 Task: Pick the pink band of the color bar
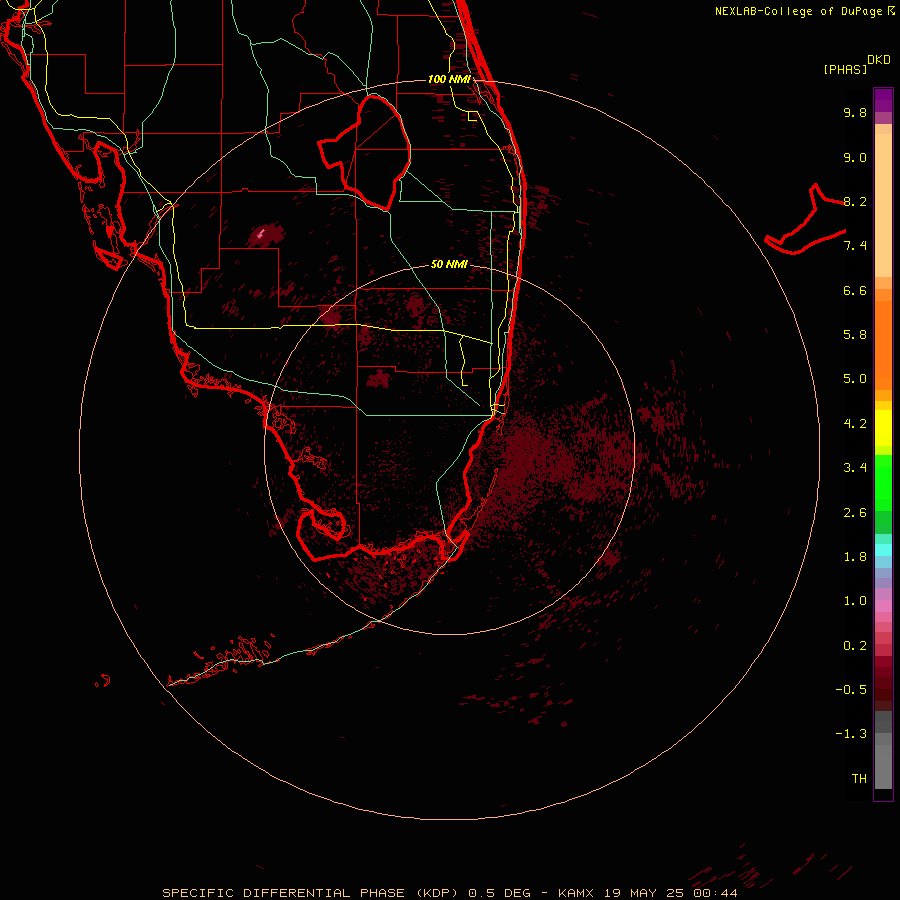pos(883,606)
